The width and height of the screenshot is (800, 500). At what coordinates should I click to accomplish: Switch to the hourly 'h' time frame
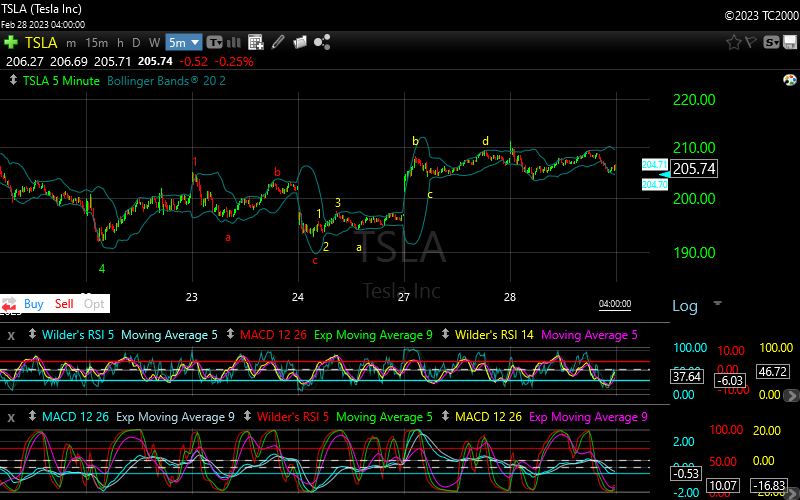pos(120,42)
